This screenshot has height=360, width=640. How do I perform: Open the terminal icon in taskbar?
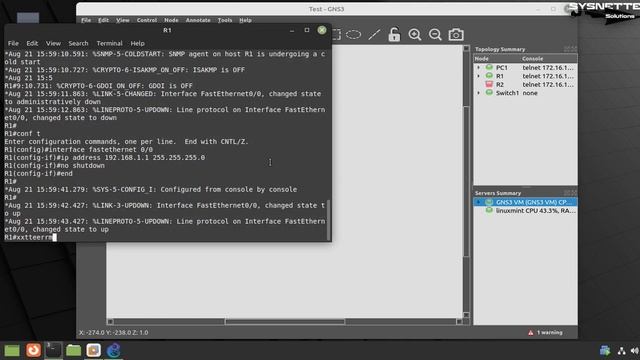click(53, 350)
